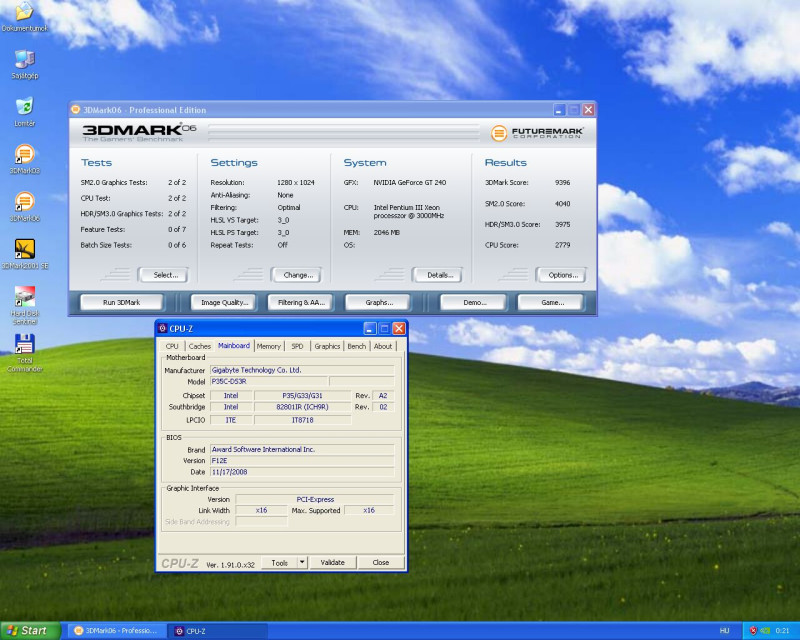Switch to the Caches tab
The width and height of the screenshot is (800, 640).
coord(199,346)
